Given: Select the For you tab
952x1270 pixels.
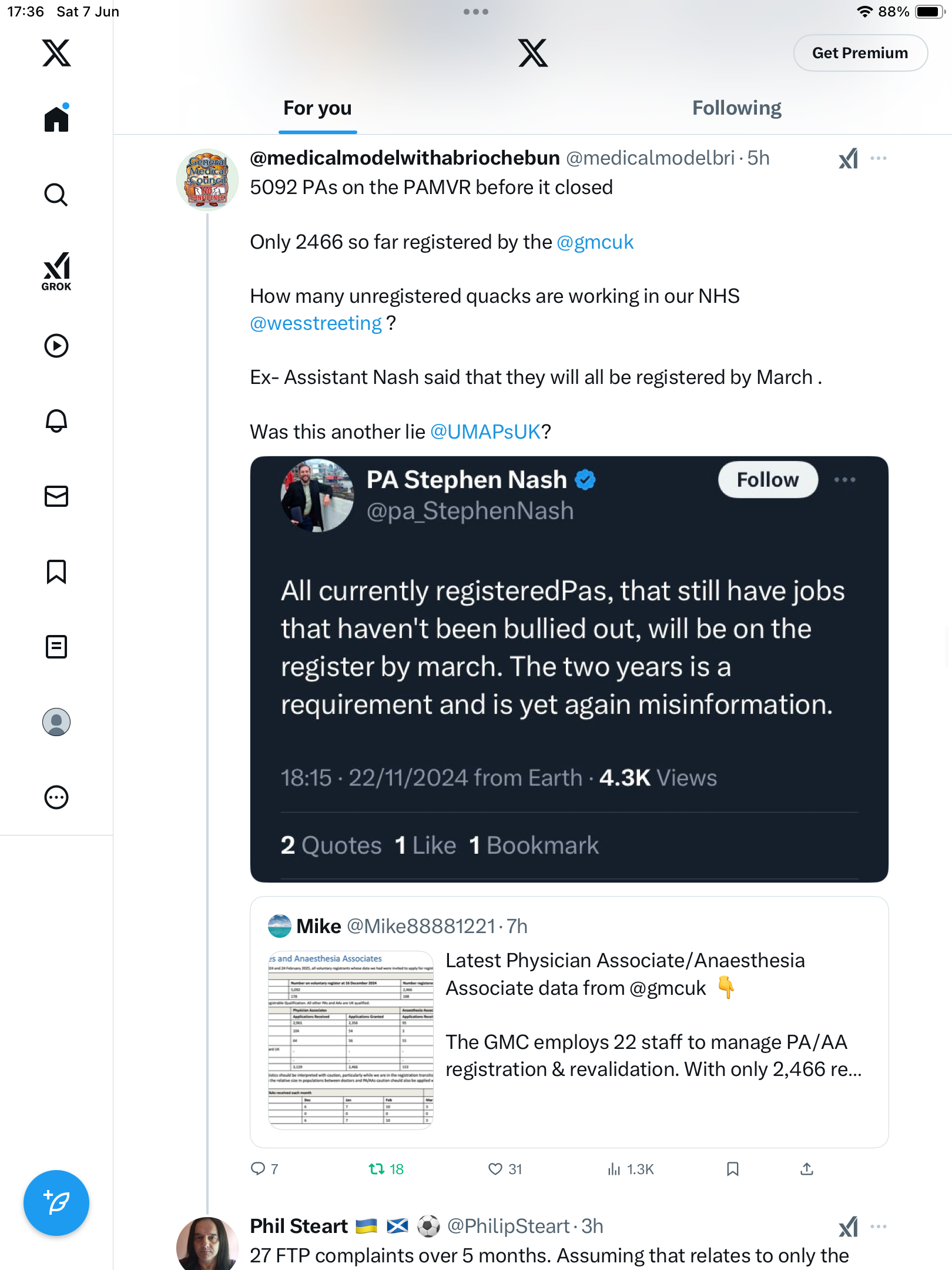Looking at the screenshot, I should (x=317, y=108).
